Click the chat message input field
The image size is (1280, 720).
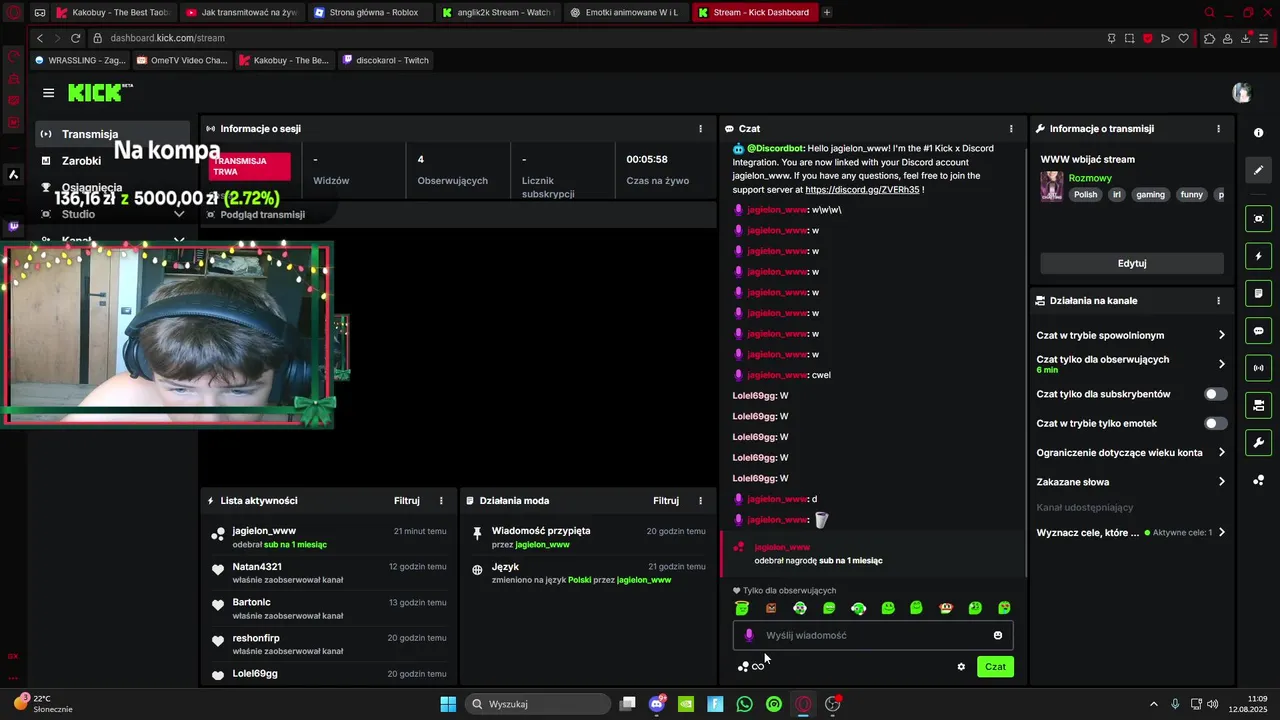(x=873, y=635)
